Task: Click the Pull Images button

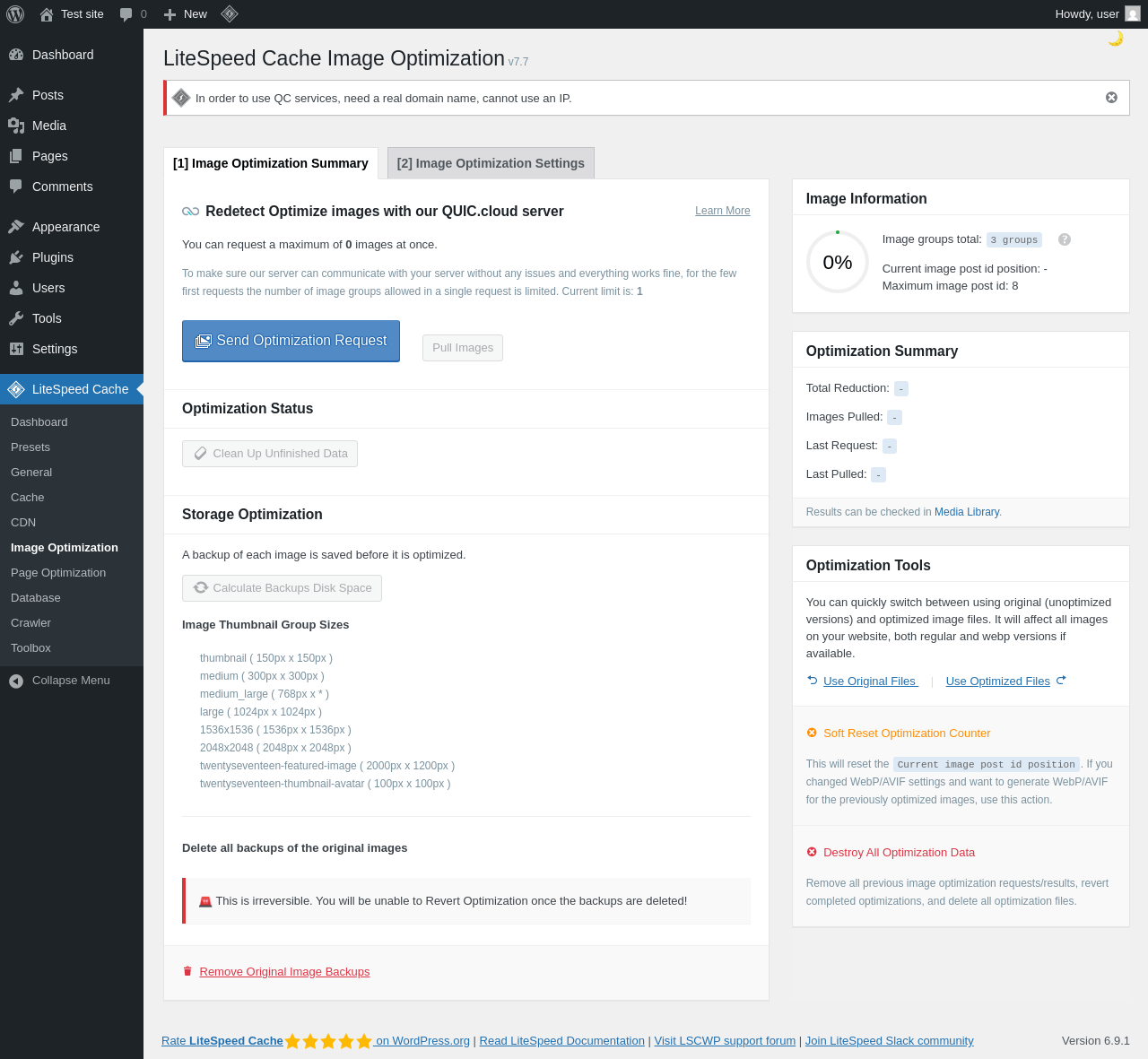Action: [x=463, y=348]
